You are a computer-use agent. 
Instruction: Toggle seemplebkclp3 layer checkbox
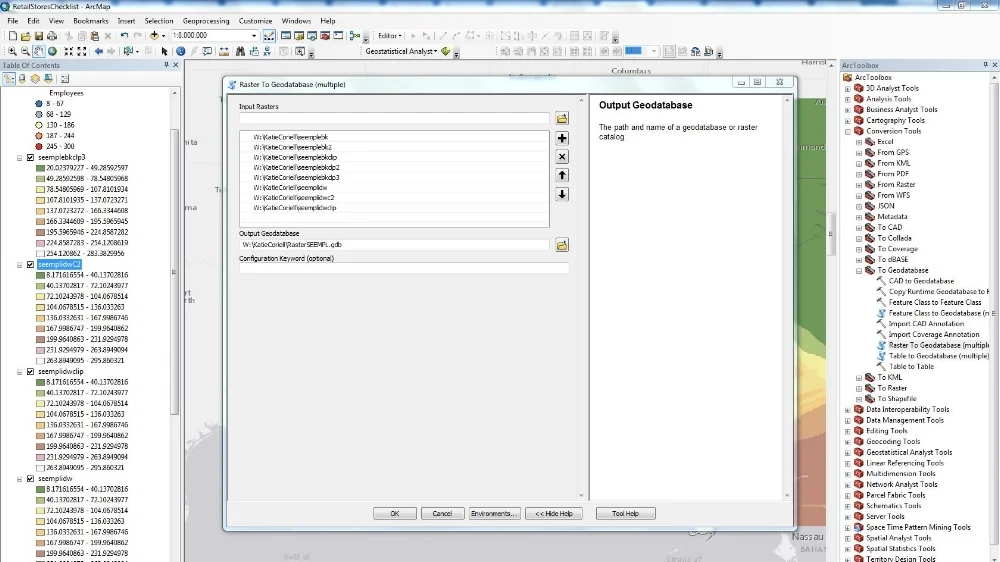tap(30, 158)
